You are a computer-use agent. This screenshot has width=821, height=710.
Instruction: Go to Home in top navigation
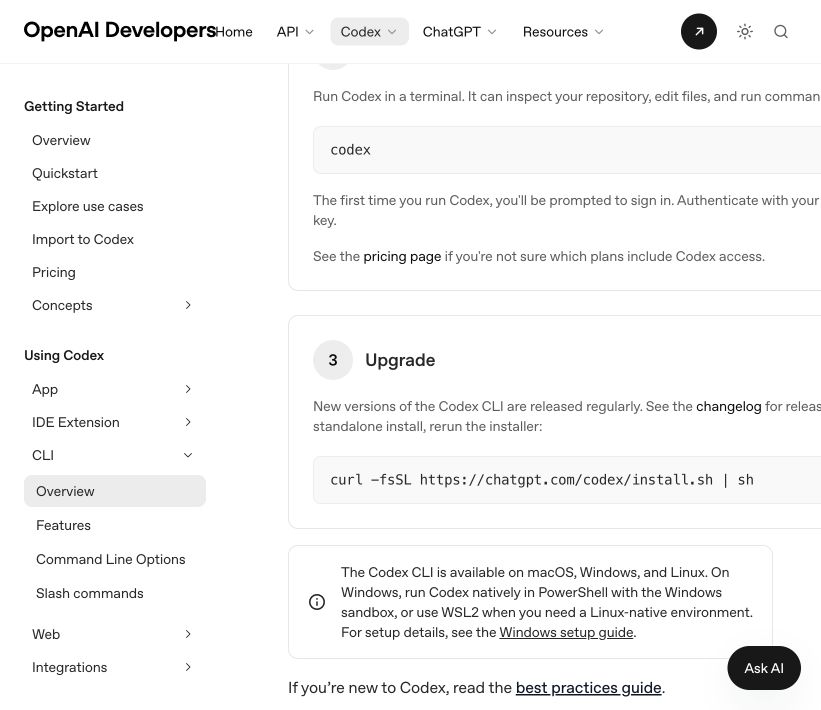click(234, 32)
